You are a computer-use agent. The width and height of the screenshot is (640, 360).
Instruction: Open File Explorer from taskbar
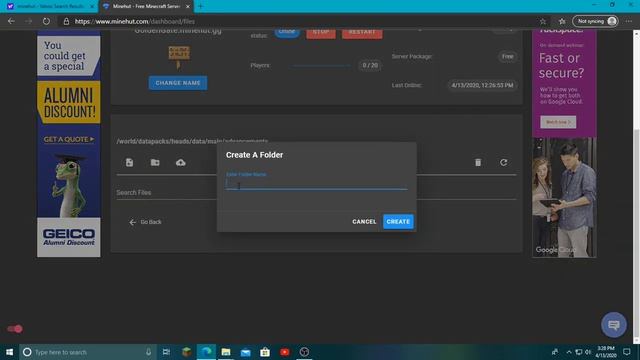(x=226, y=352)
